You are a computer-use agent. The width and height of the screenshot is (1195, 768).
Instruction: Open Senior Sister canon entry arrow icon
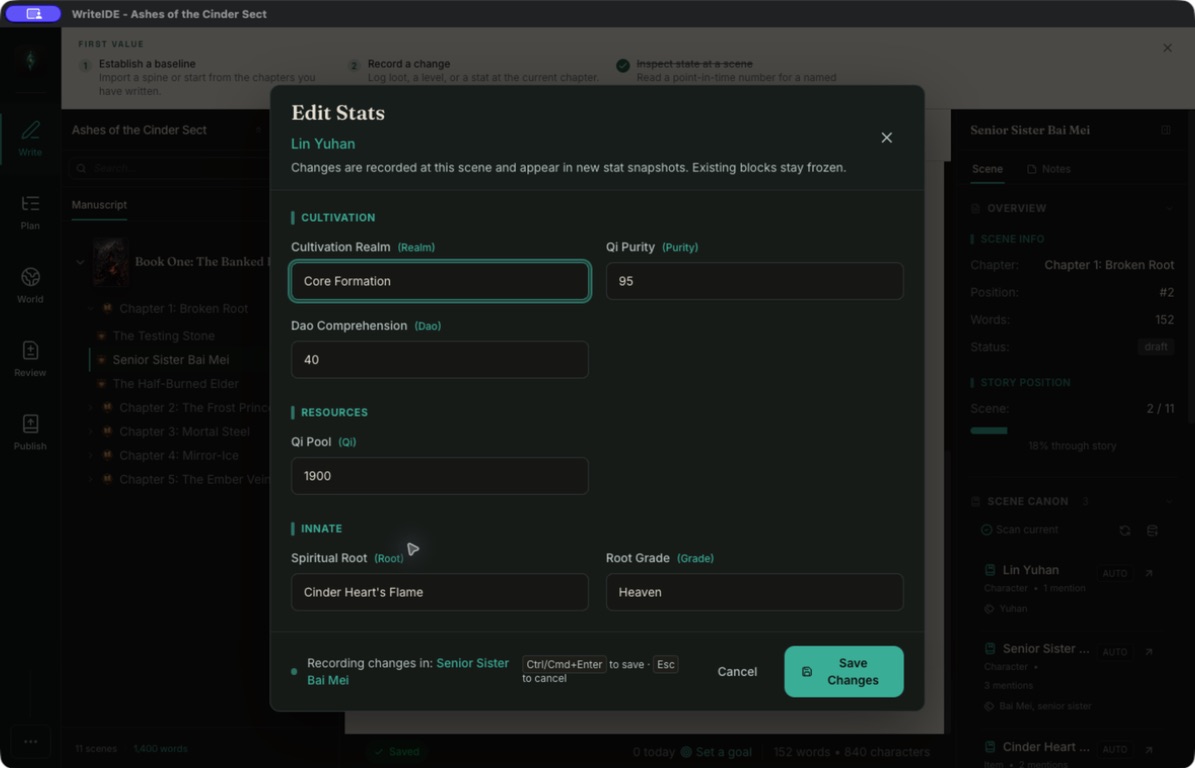click(1149, 651)
